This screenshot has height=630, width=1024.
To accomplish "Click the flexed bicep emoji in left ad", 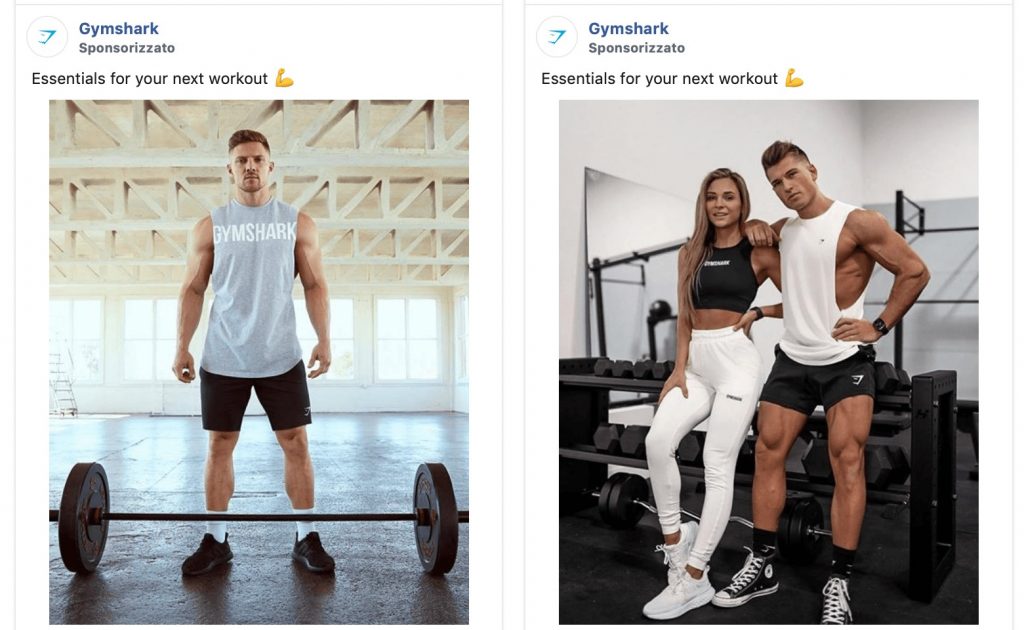I will [x=284, y=78].
